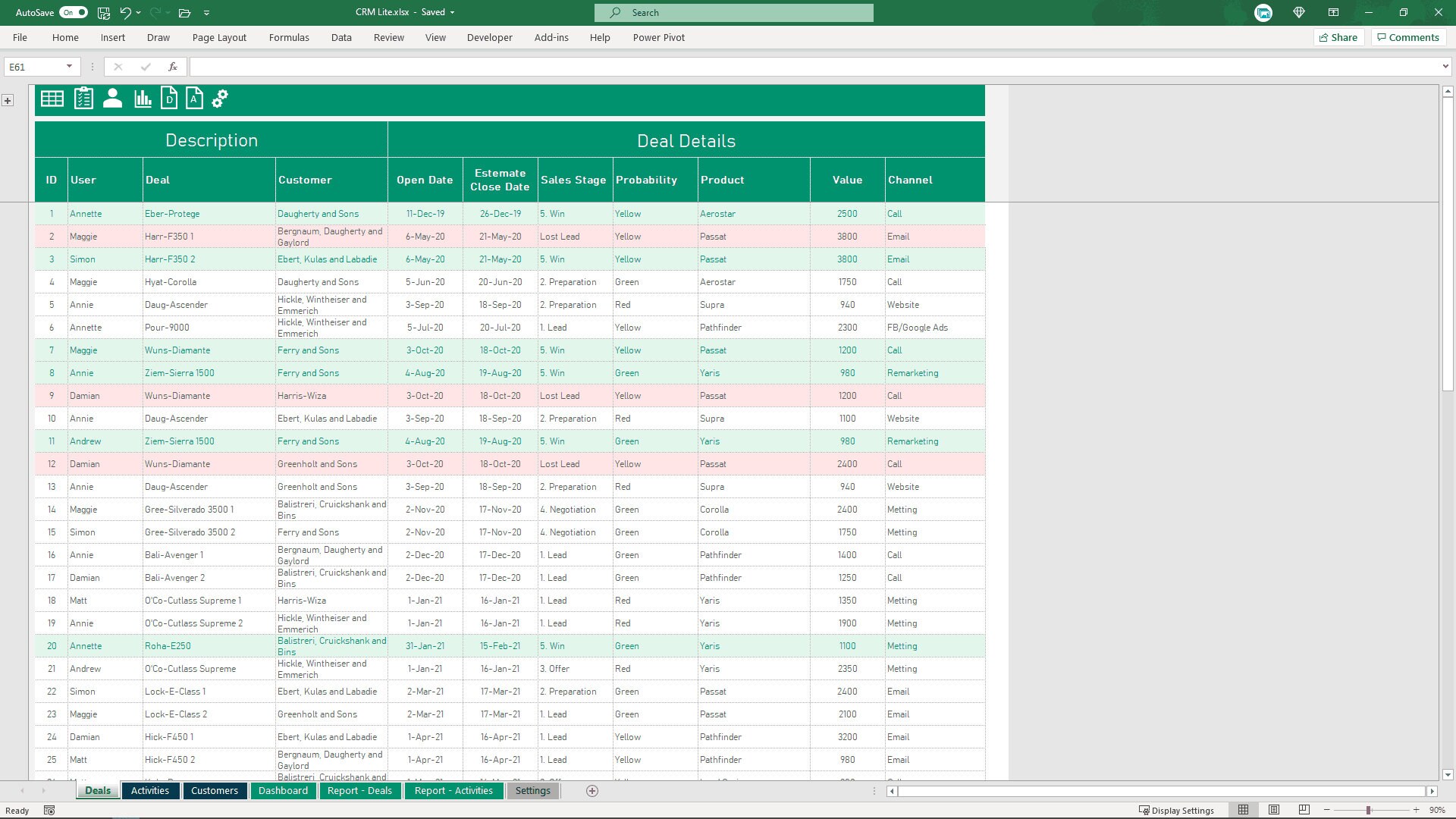Image resolution: width=1456 pixels, height=819 pixels.
Task: Open the Deals table icon in green toolbar
Action: 52,99
